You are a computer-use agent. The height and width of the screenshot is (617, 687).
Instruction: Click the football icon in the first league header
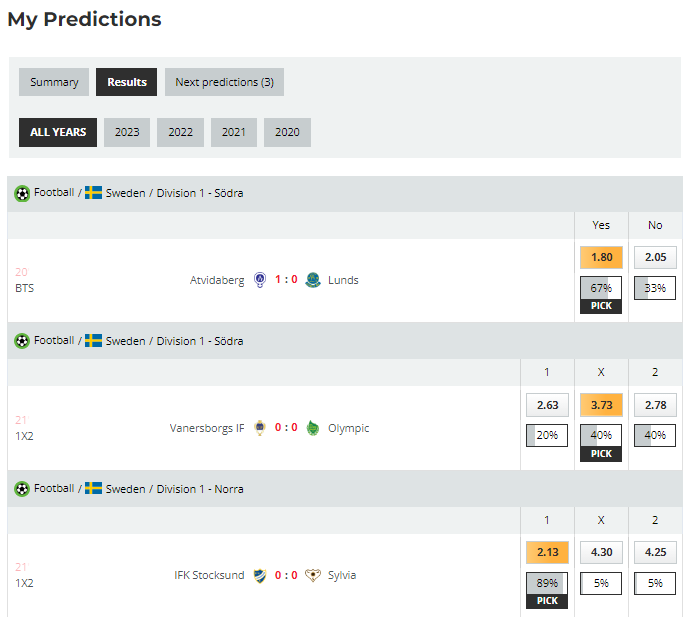(22, 193)
